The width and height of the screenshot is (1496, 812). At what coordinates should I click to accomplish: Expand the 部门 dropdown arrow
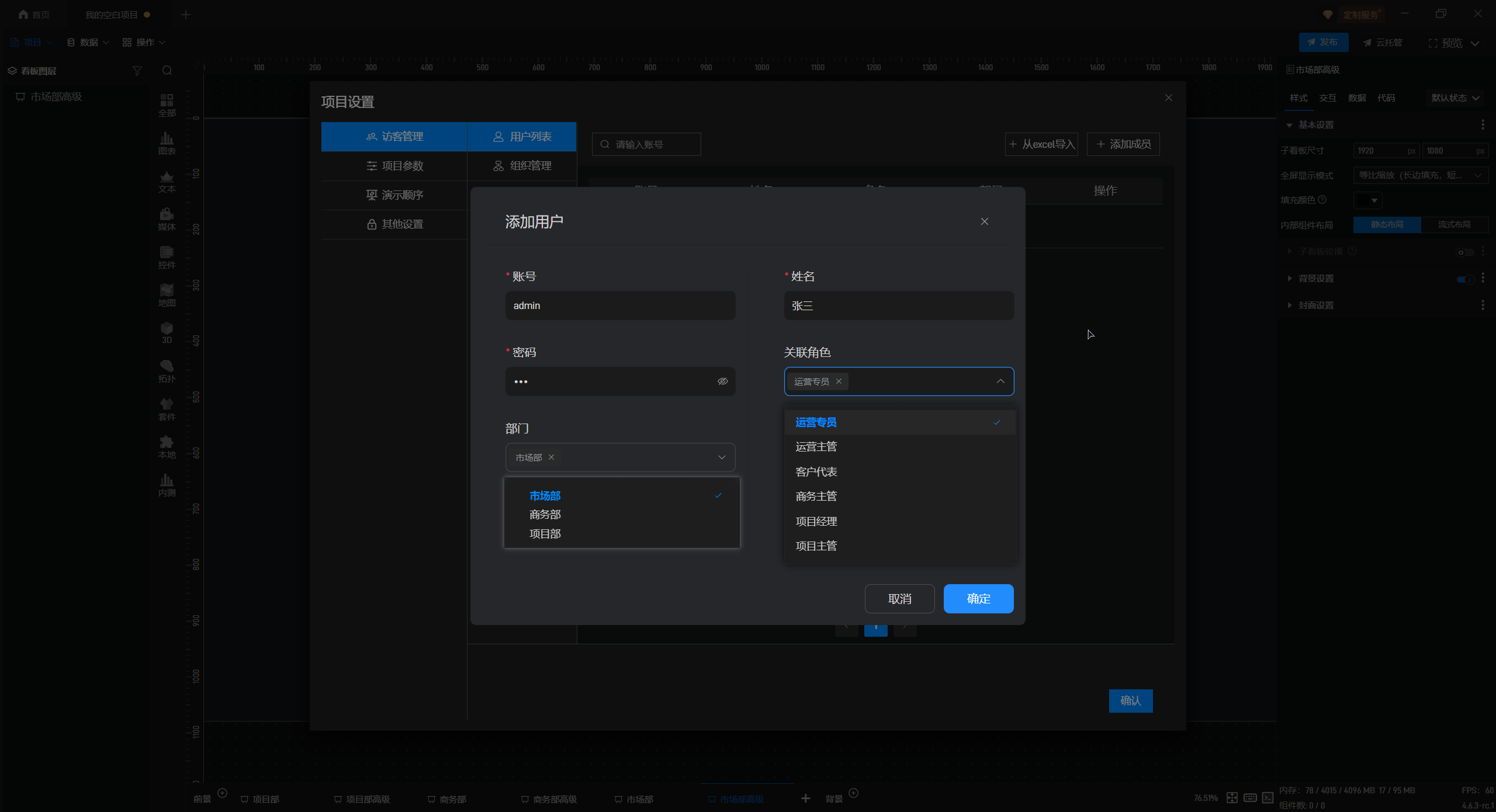tap(722, 457)
